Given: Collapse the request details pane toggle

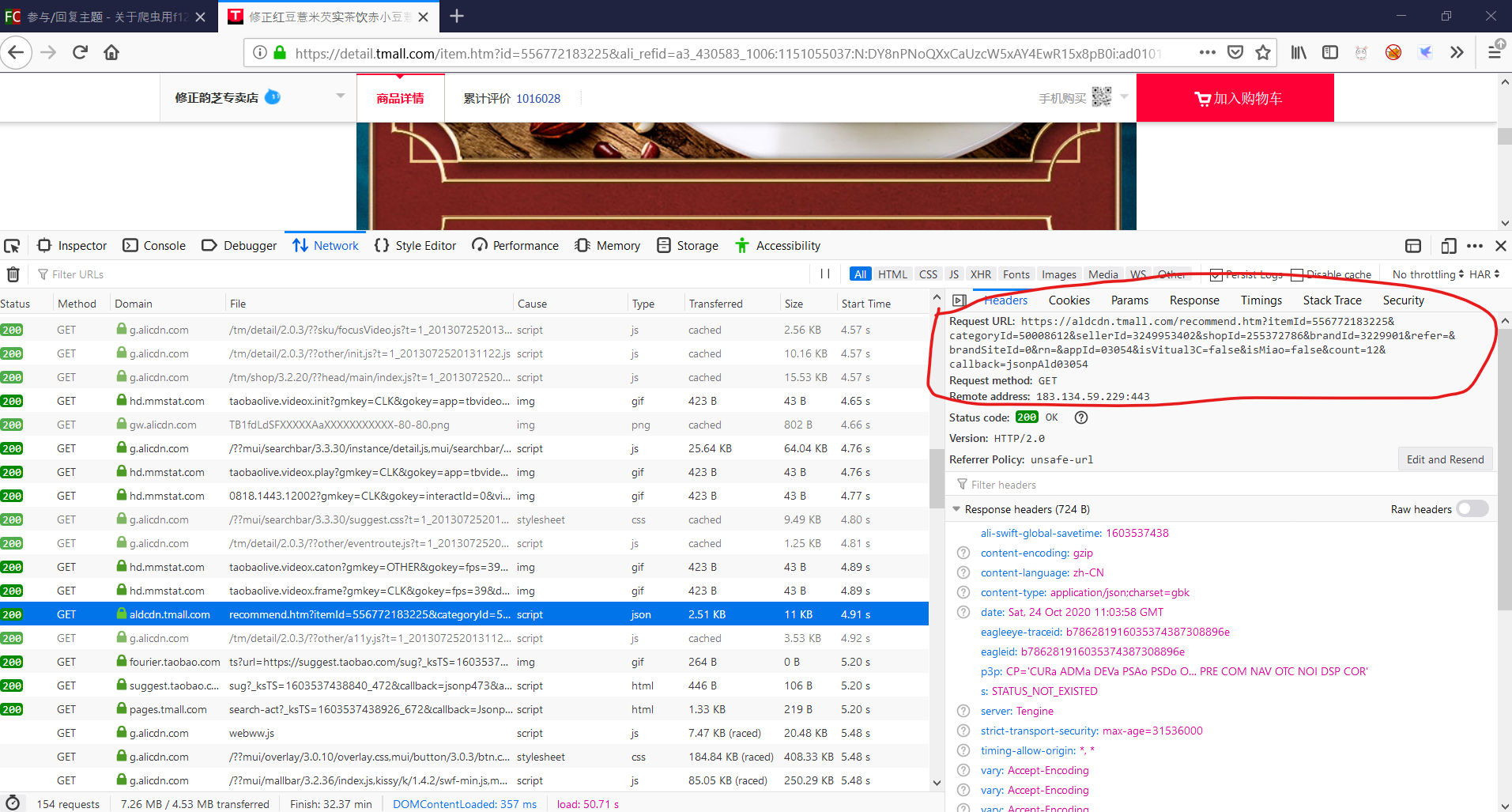Looking at the screenshot, I should pyautogui.click(x=960, y=300).
